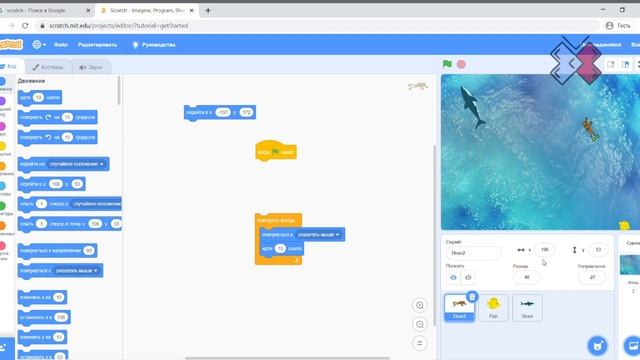
Task: Zoom in on the scripts workspace
Action: tap(420, 305)
